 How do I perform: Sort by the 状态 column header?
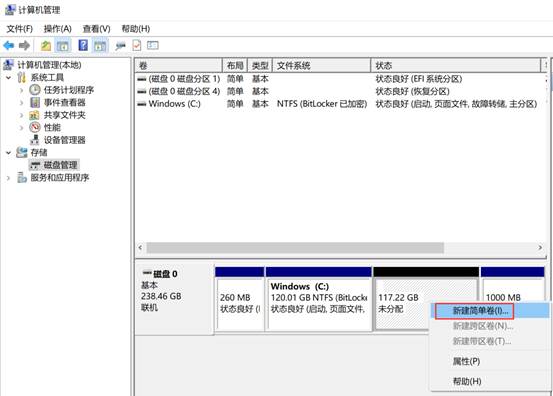(456, 65)
